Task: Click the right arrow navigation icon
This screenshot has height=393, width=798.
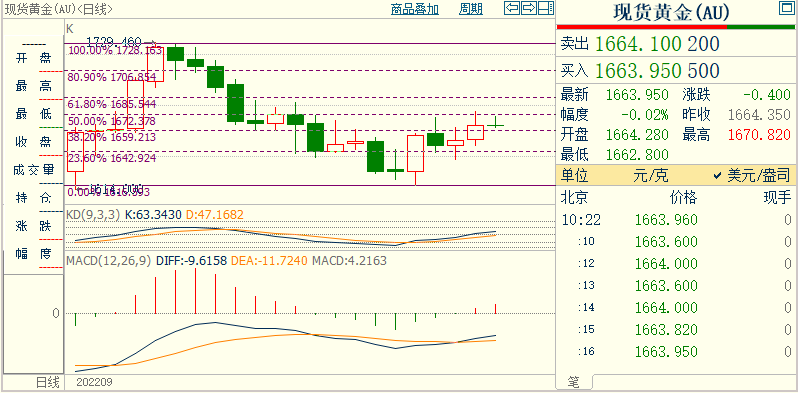Action: coord(529,8)
